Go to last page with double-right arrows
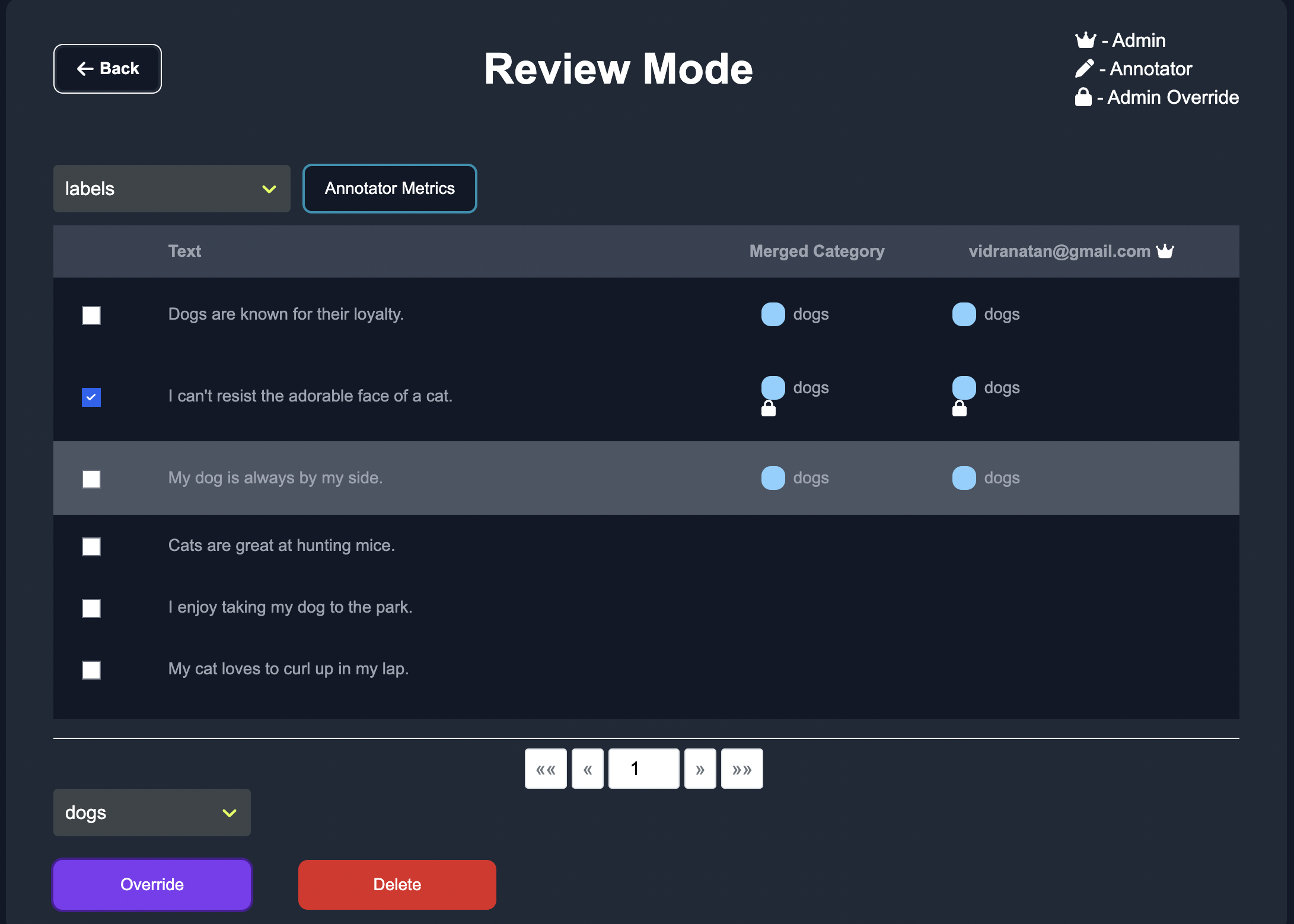Screen dimensions: 1294x924 (741, 769)
